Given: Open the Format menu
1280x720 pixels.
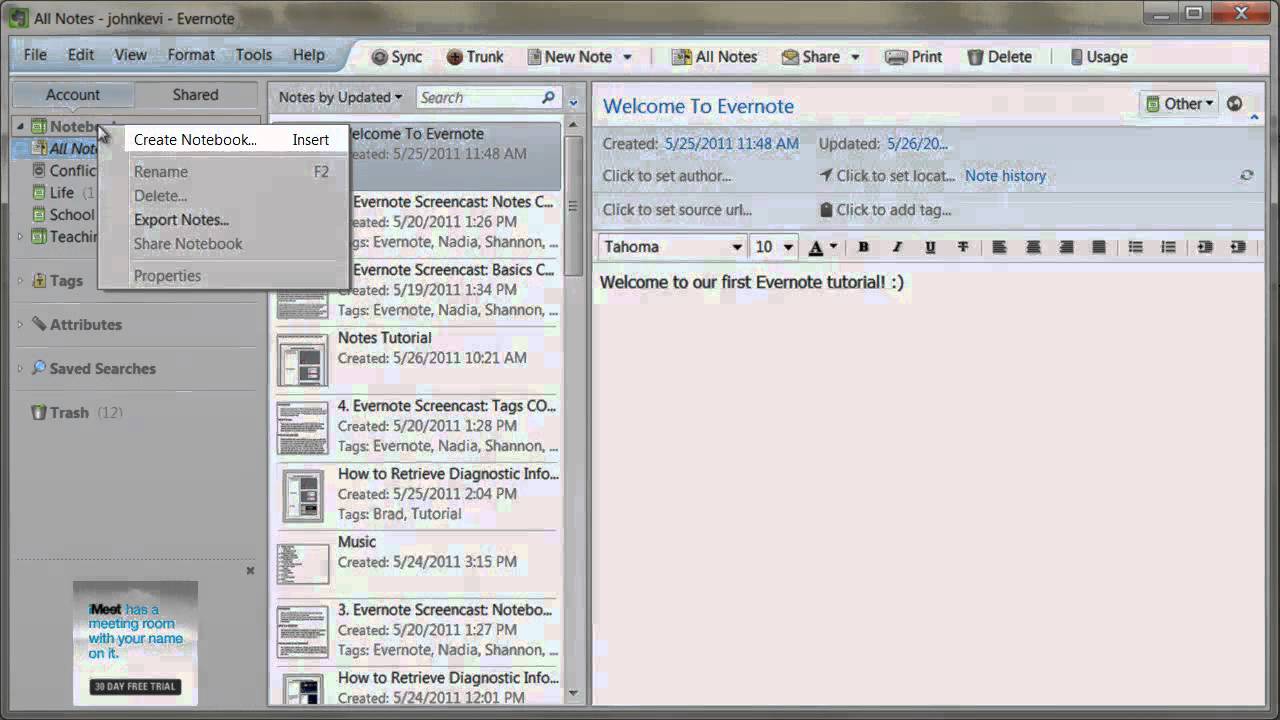Looking at the screenshot, I should (191, 55).
